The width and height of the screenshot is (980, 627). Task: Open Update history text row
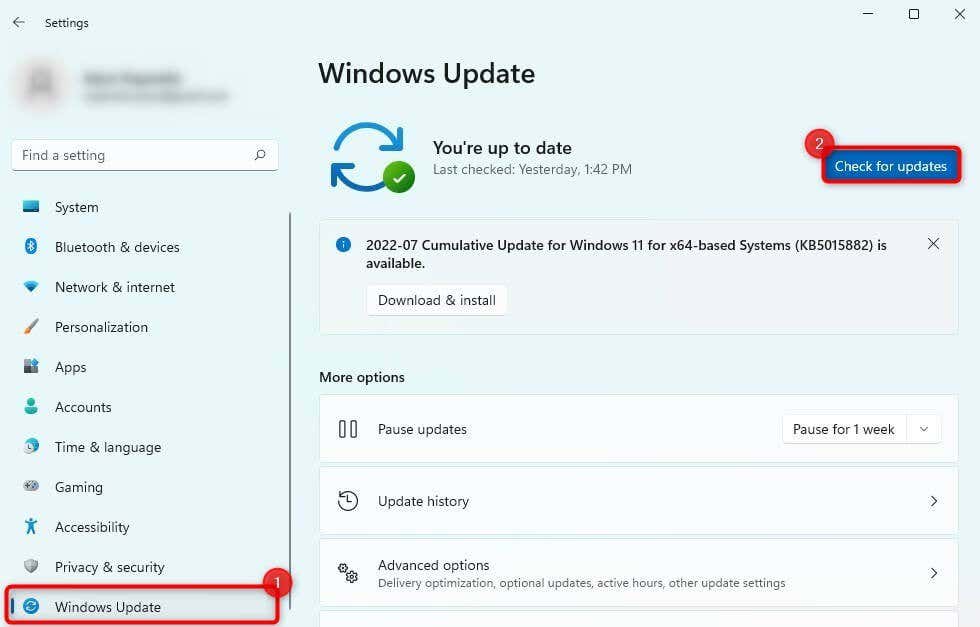638,501
